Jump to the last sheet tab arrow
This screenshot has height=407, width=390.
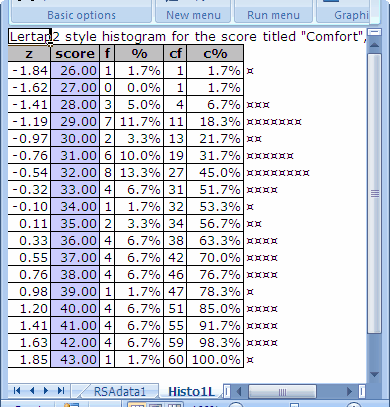pyautogui.click(x=61, y=390)
